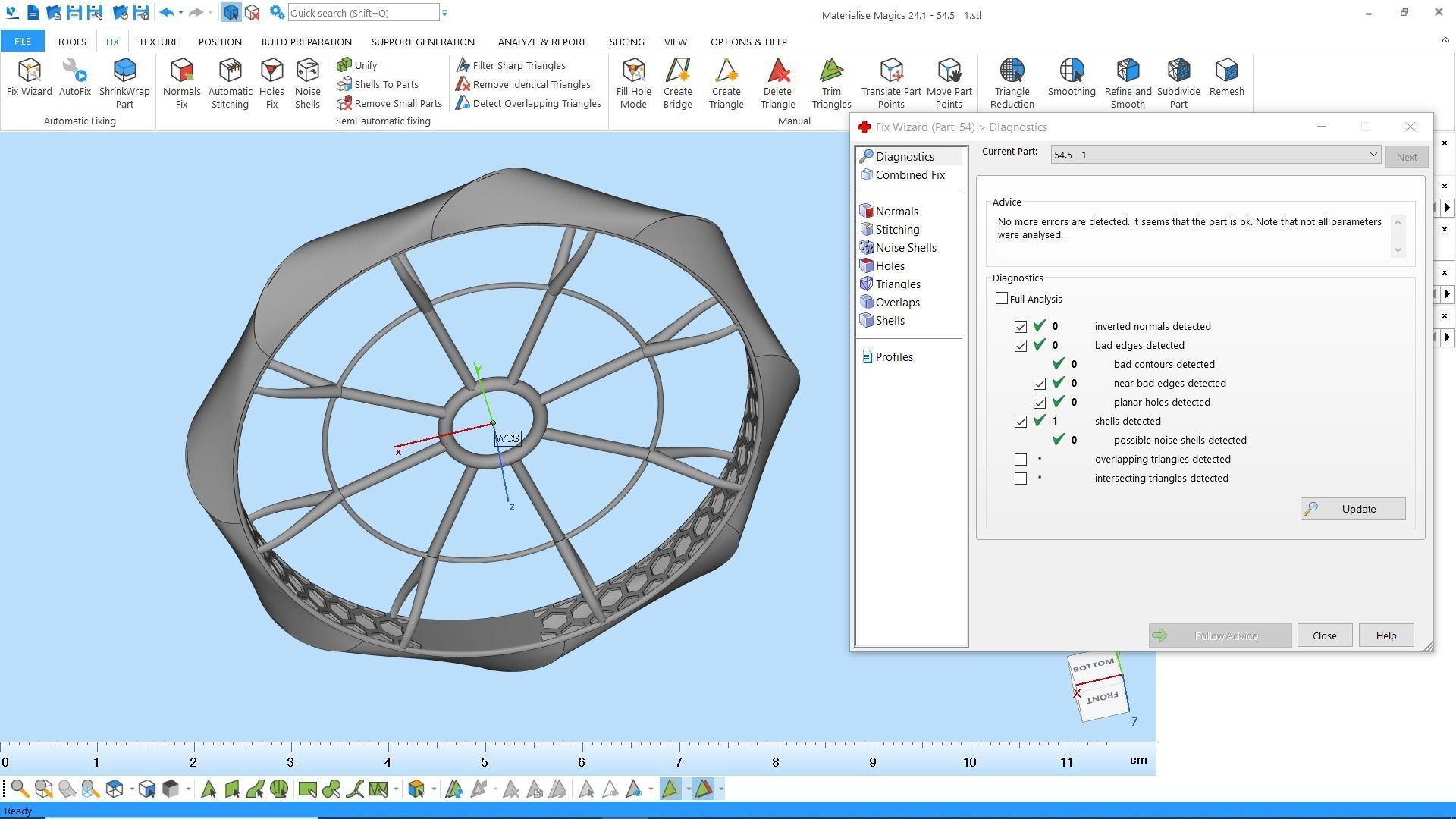The image size is (1456, 819).
Task: Click the BOTTOM face of orientation cube
Action: (1094, 665)
